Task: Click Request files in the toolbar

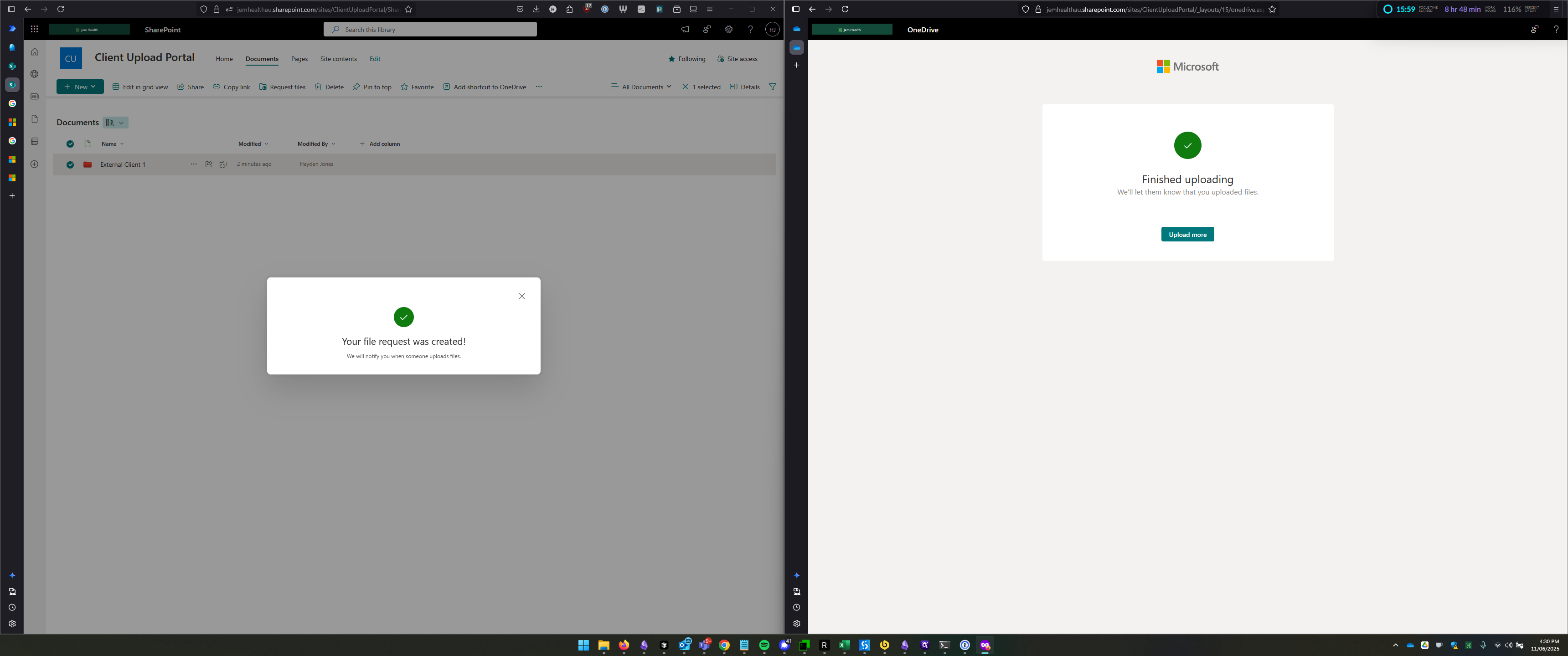Action: [283, 87]
